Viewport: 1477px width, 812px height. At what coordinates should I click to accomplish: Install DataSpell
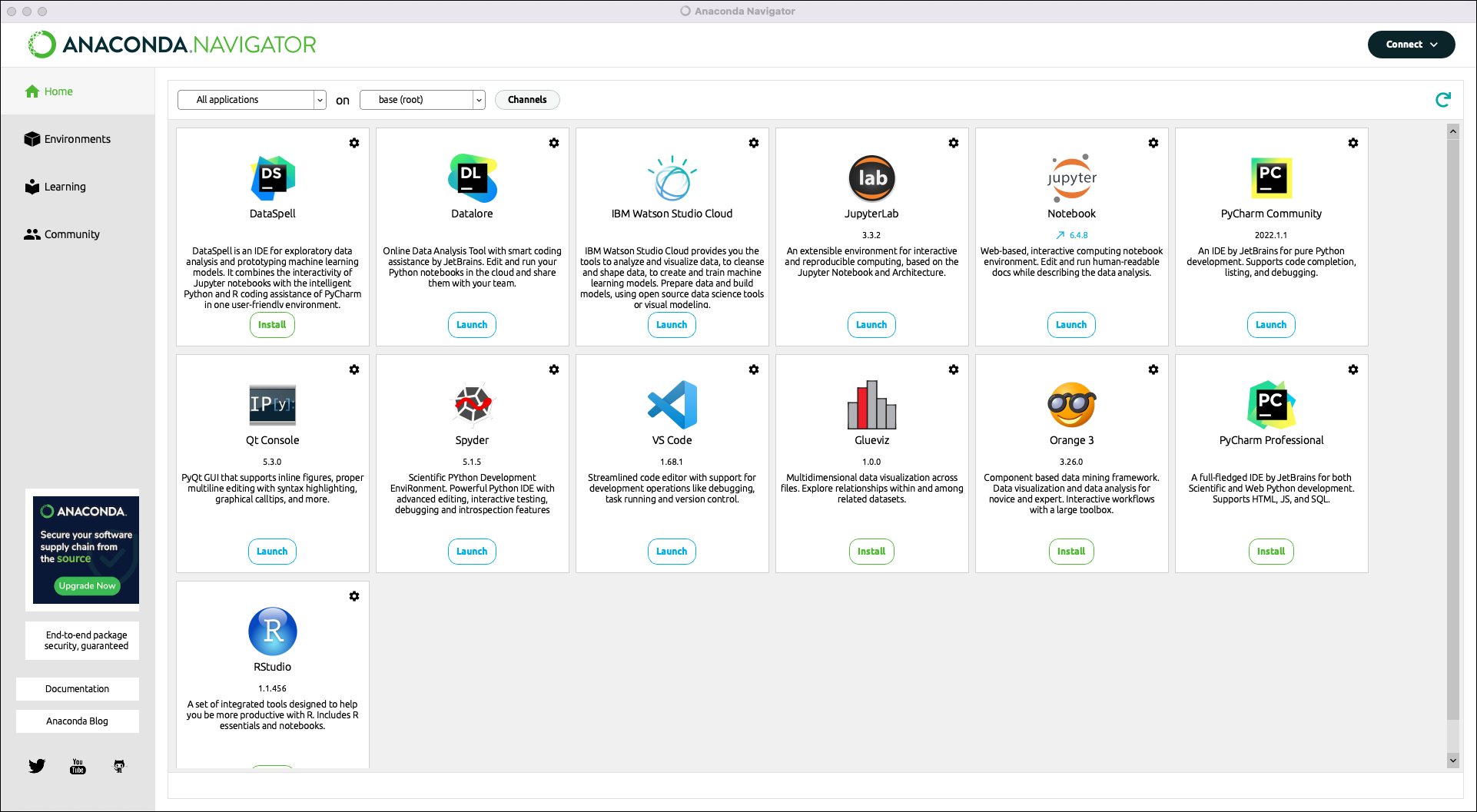click(x=272, y=325)
